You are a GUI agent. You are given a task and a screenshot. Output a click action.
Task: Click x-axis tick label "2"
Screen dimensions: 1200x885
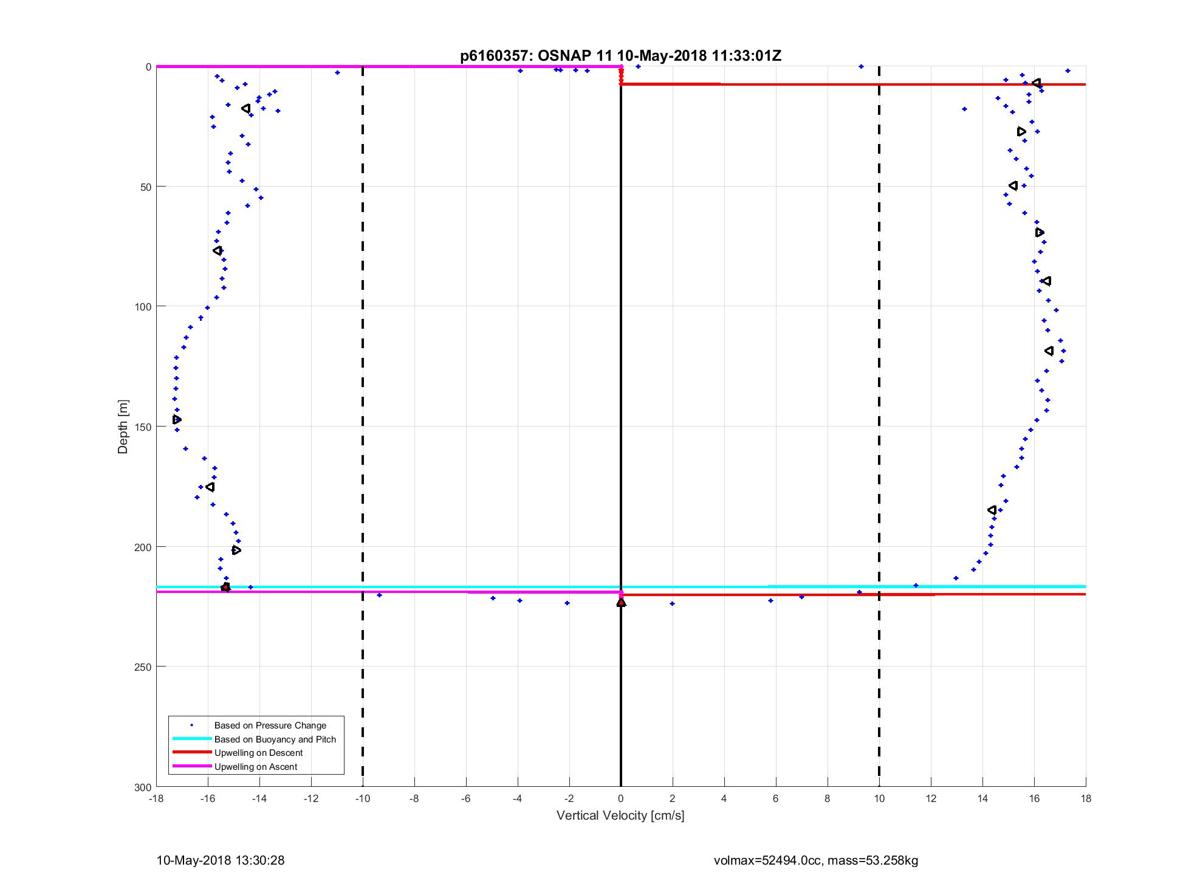point(672,799)
